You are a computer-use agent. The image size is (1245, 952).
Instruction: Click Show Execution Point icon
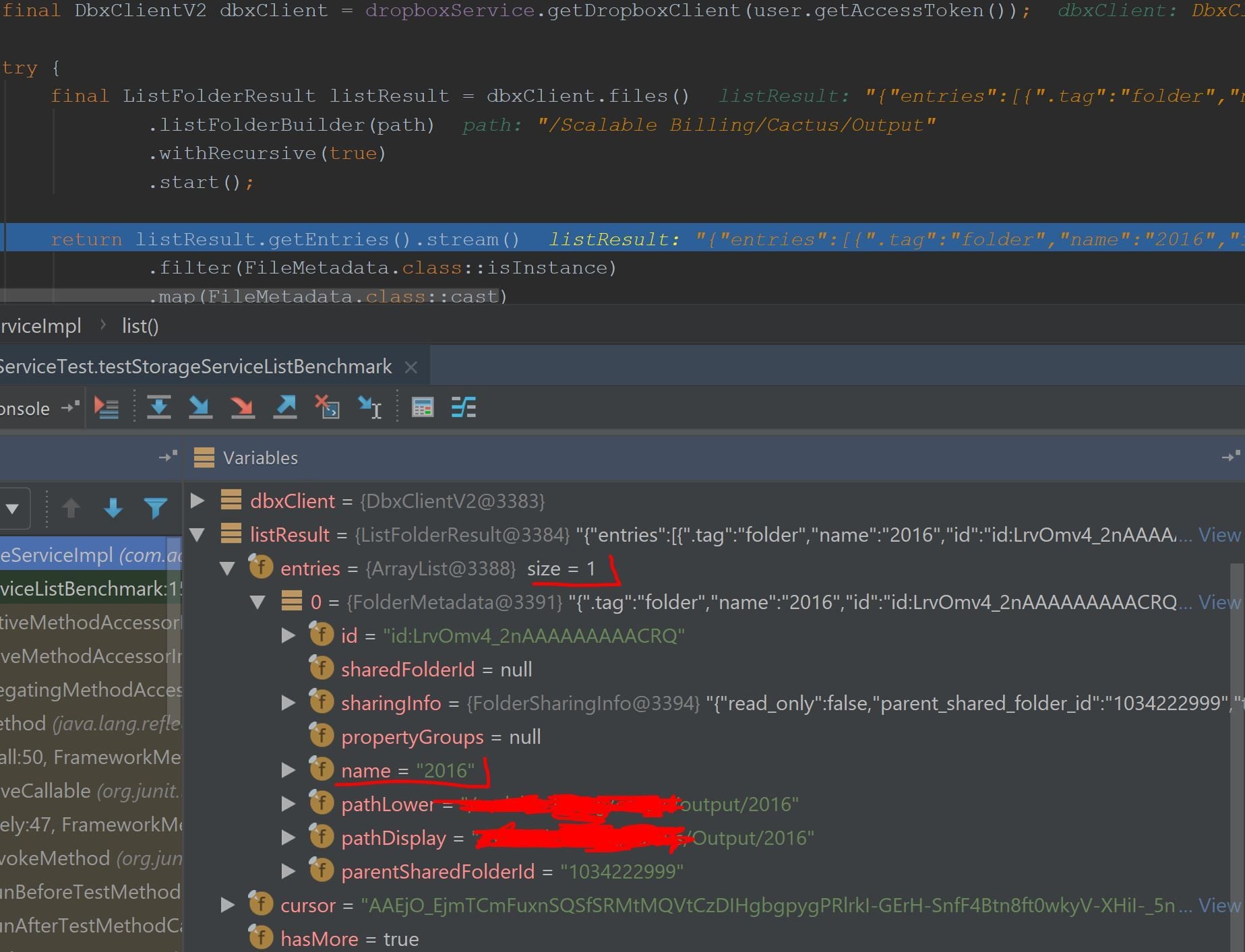pos(107,408)
